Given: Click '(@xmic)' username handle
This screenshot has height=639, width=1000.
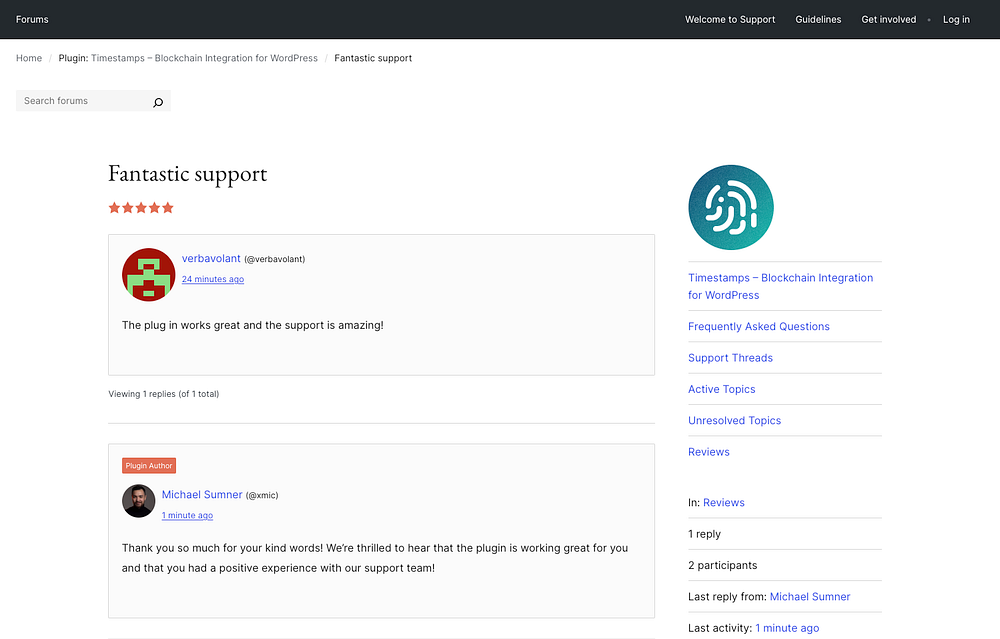Looking at the screenshot, I should (x=262, y=495).
